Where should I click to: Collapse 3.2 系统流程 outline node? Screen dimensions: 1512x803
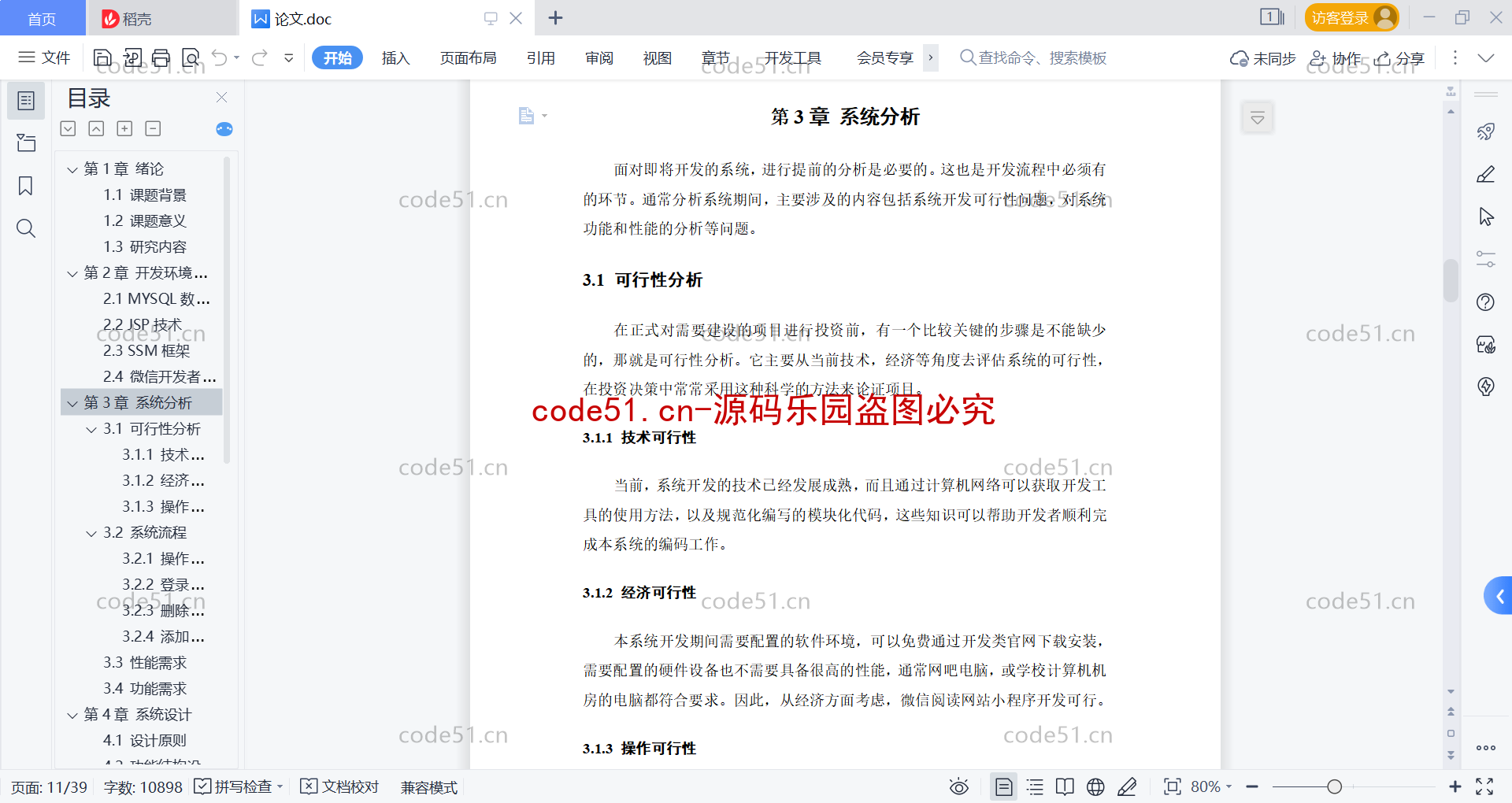[x=91, y=533]
